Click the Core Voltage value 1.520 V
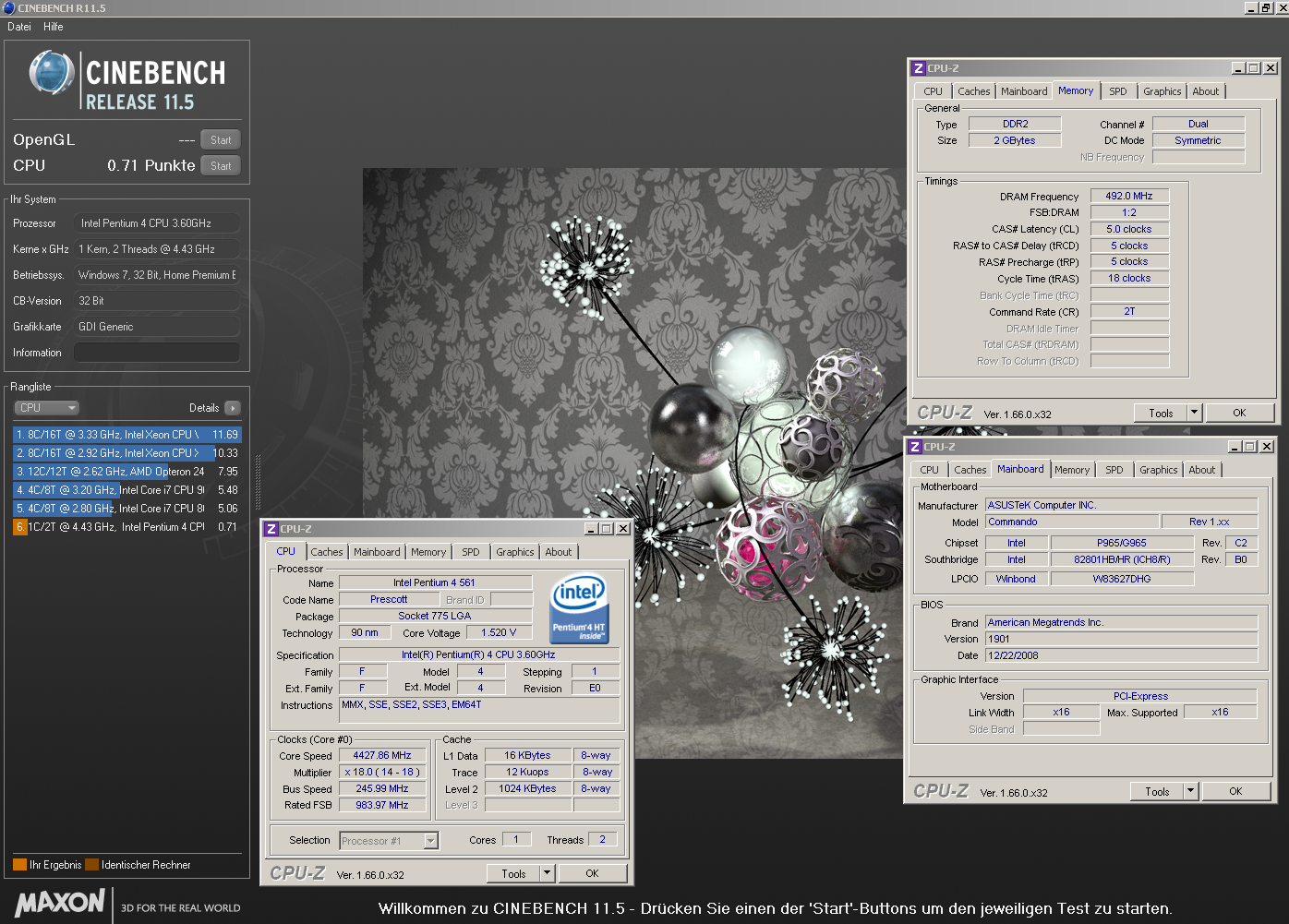 click(499, 632)
